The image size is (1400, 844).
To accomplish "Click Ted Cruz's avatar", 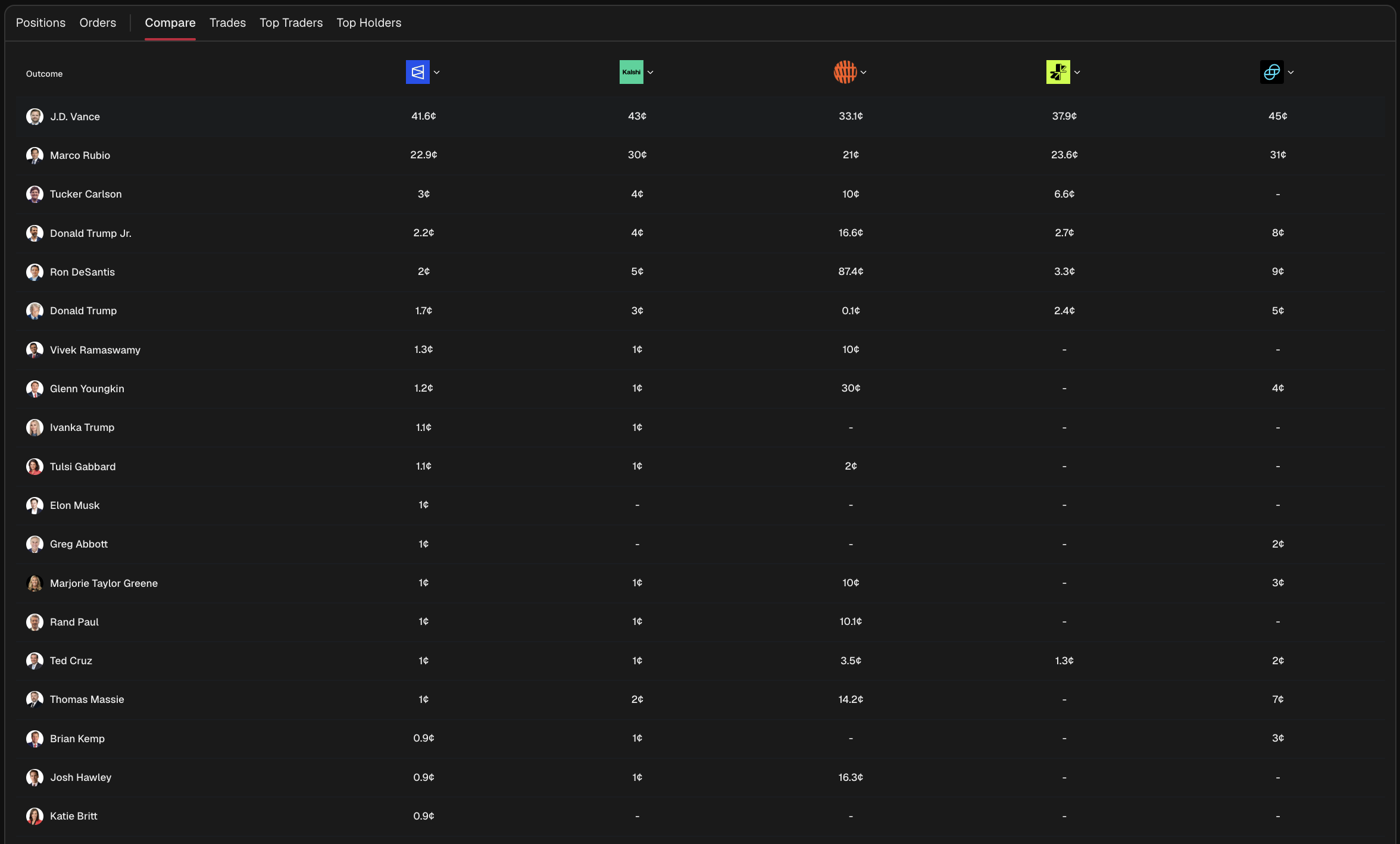I will pyautogui.click(x=35, y=661).
